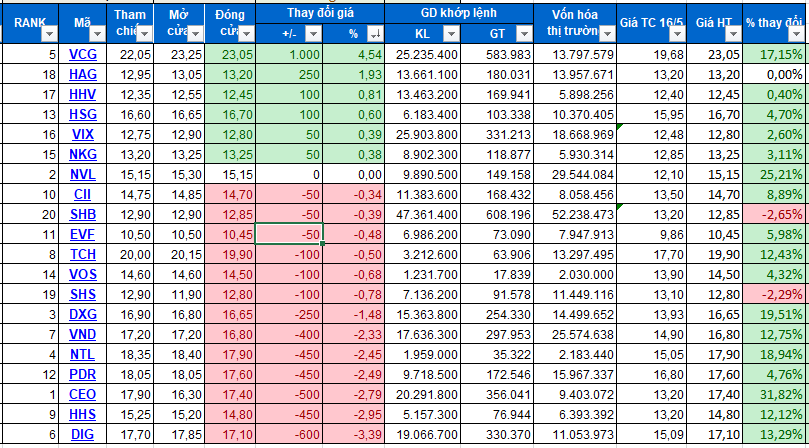Screen dimensions: 809x448
Task: Select the rank 20 cell for SHB
Action: point(30,215)
